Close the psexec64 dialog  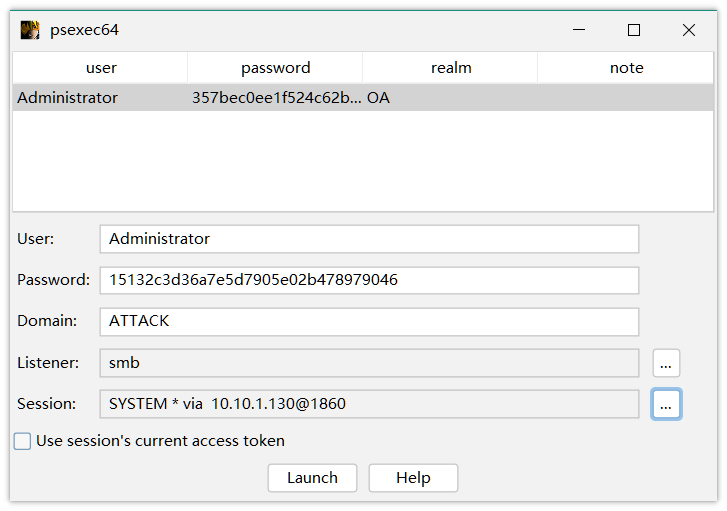coord(689,30)
